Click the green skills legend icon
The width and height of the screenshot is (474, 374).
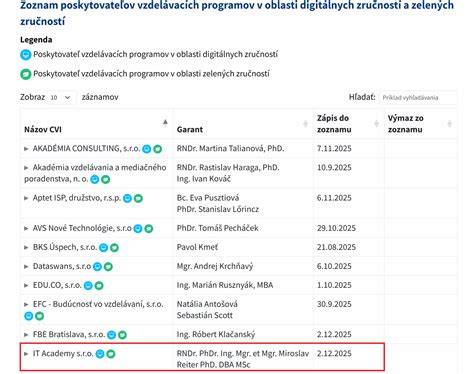(x=26, y=74)
